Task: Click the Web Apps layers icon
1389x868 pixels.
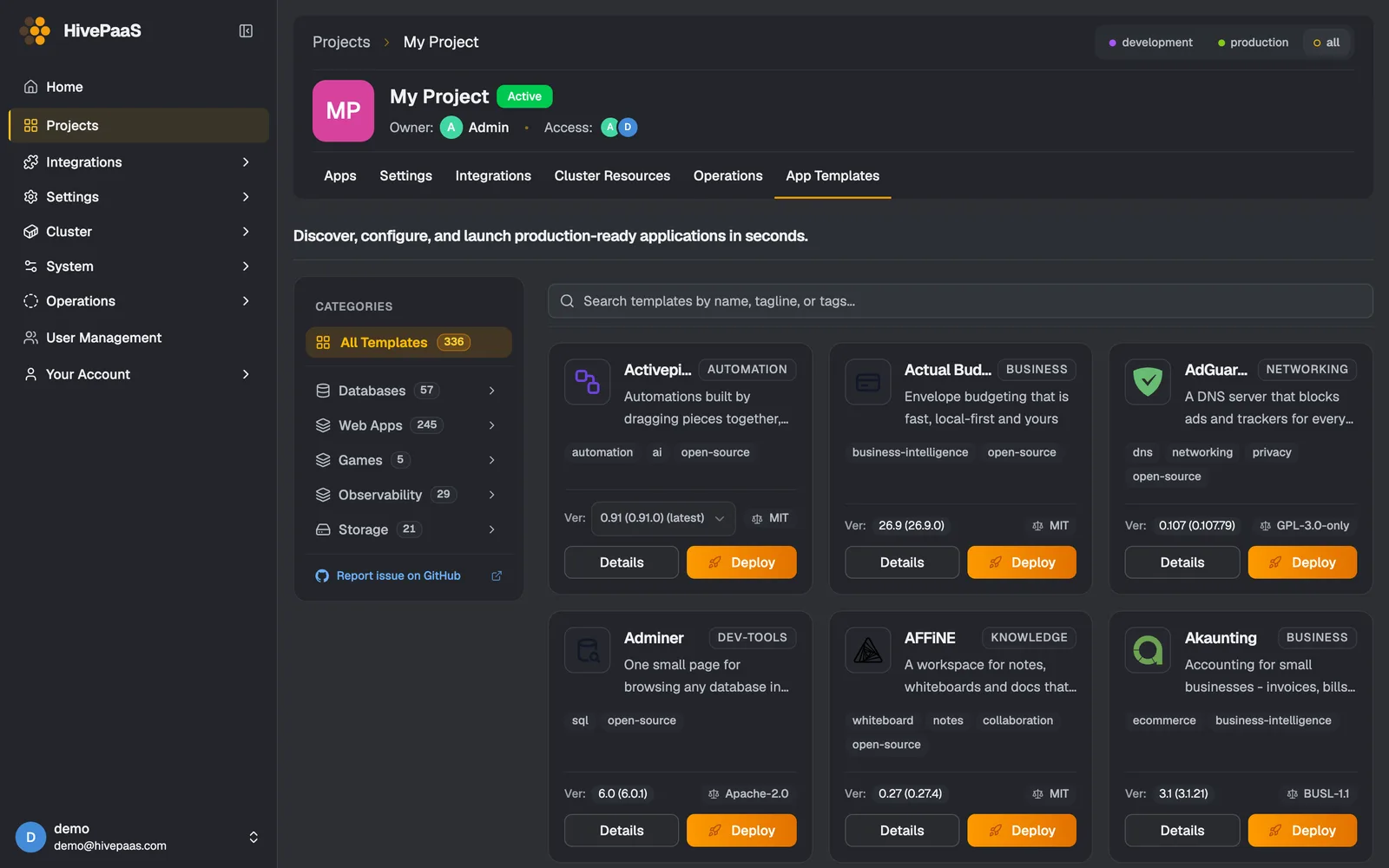Action: (323, 425)
